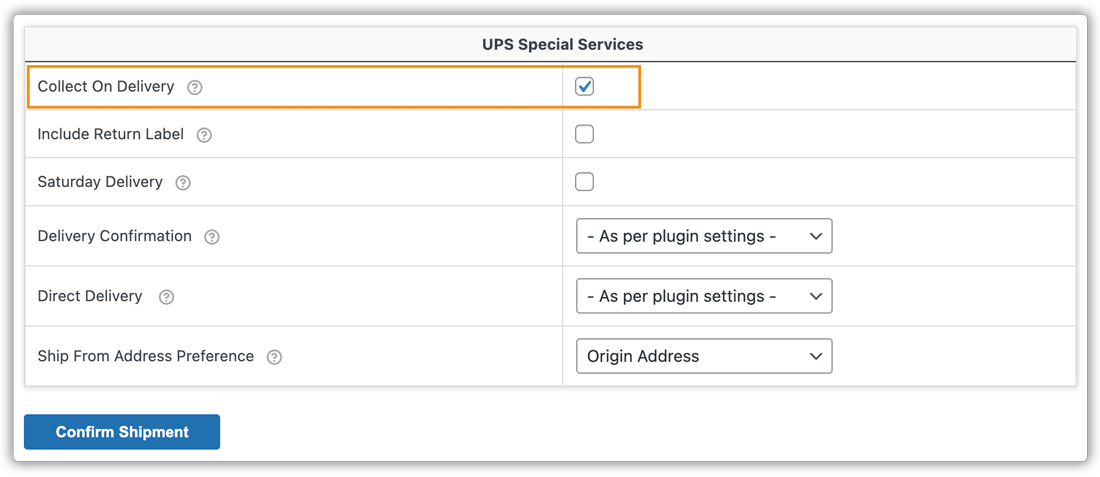Click the Include Return Label text
The image size is (1100, 477).
111,134
